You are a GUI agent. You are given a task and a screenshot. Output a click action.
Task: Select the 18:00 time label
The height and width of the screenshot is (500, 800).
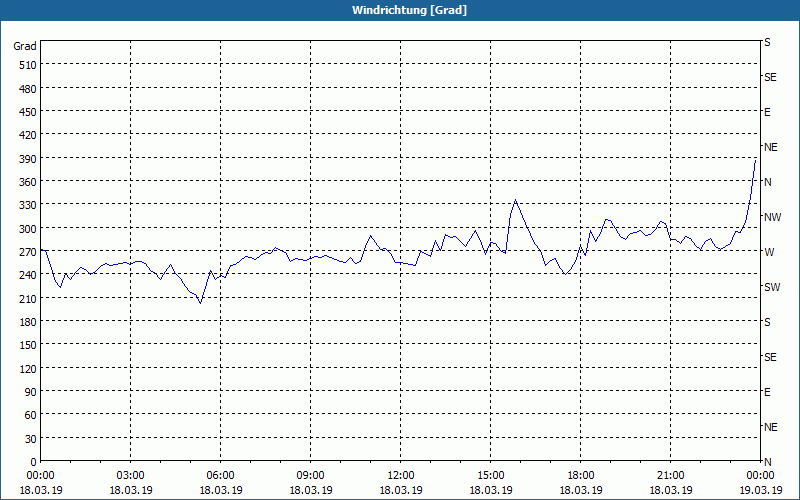pyautogui.click(x=581, y=476)
